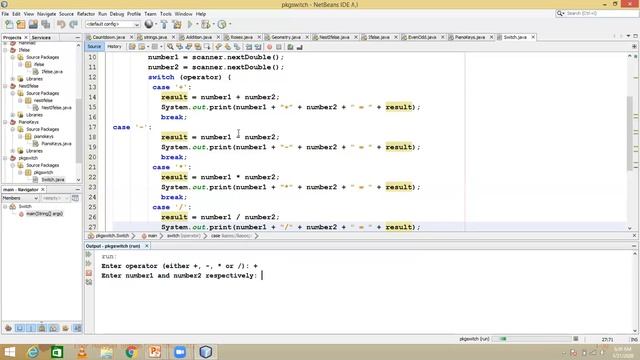Screen dimensions: 640x360
Task: Collapse the pkgswitch project node
Action: (x=6, y=158)
